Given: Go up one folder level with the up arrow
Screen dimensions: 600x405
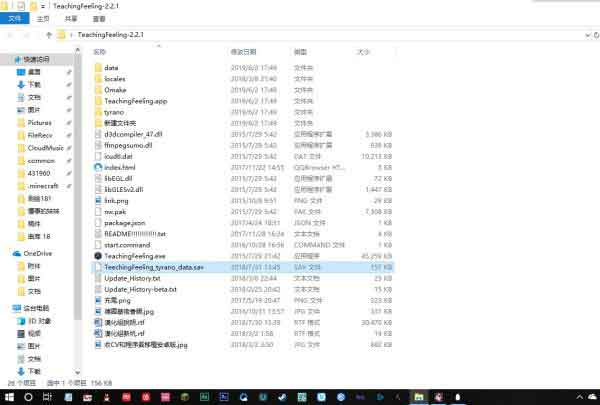Looking at the screenshot, I should [49, 35].
